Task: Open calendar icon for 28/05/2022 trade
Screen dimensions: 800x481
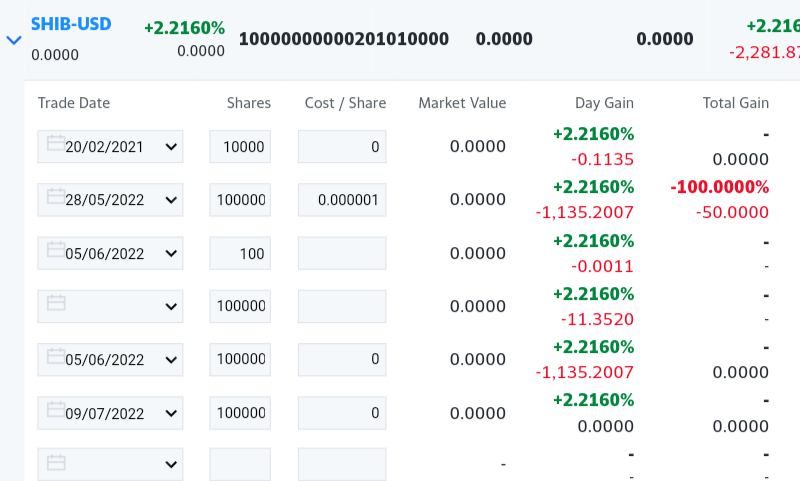Action: pos(56,196)
